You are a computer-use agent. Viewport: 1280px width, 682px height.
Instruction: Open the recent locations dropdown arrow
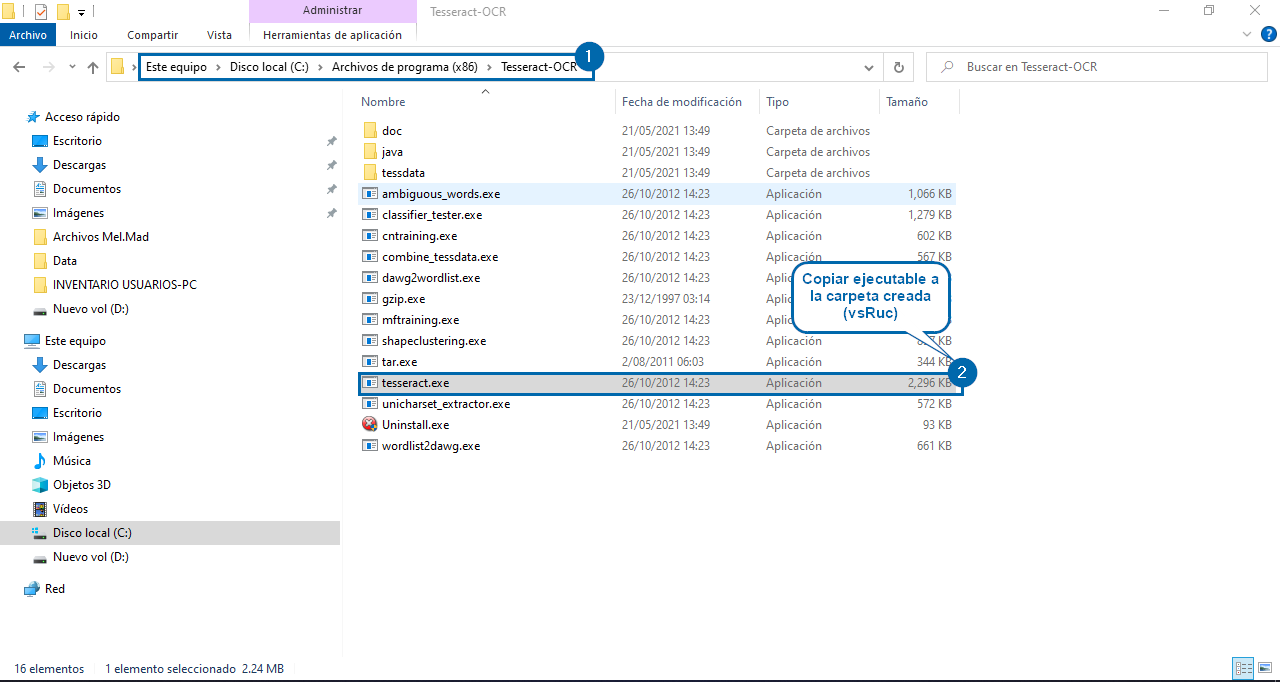[71, 68]
